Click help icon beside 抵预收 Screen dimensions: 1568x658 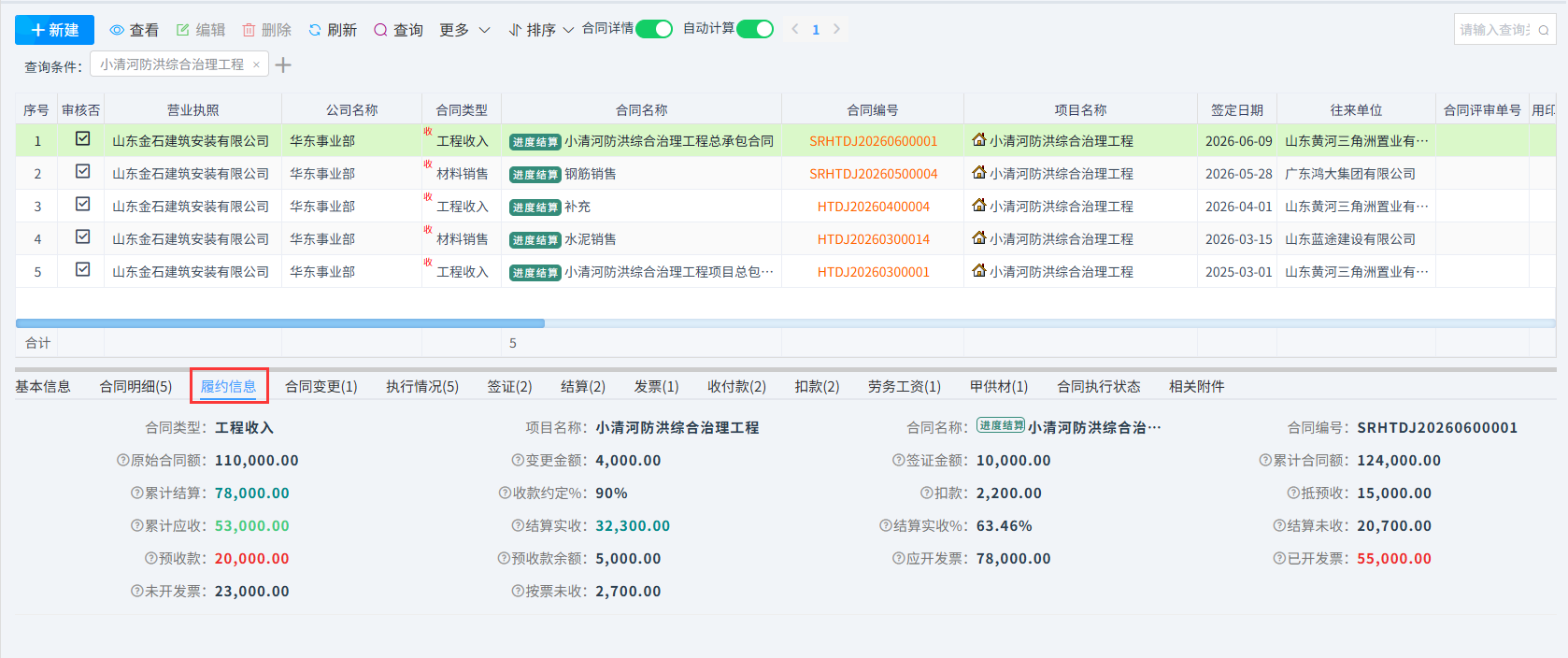[1294, 493]
